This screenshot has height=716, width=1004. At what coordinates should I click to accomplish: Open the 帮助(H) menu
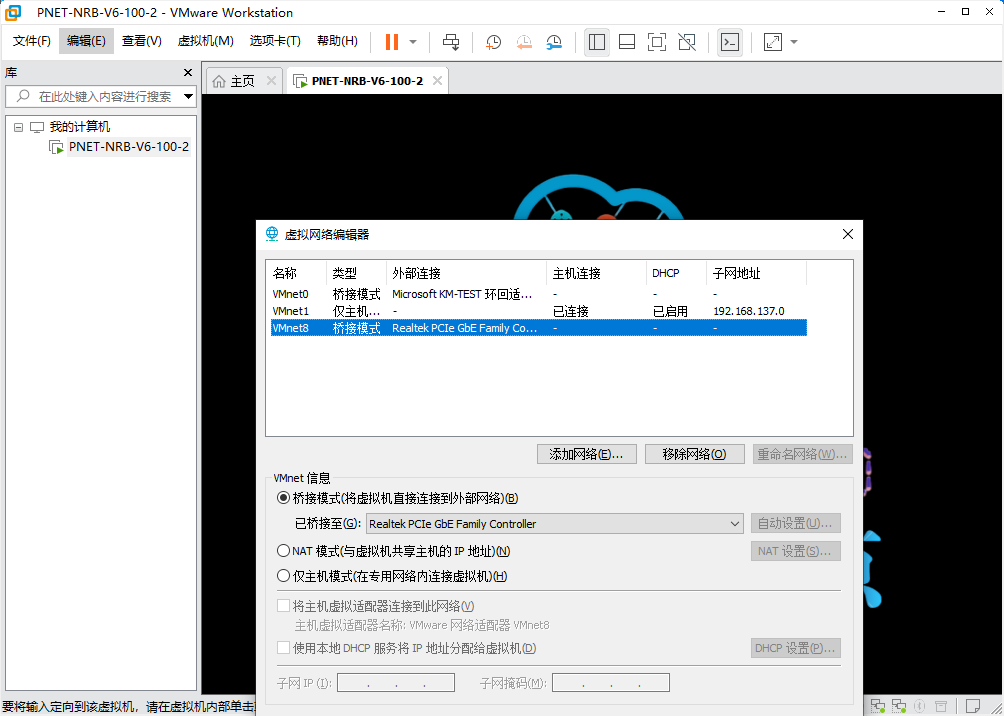coord(337,42)
